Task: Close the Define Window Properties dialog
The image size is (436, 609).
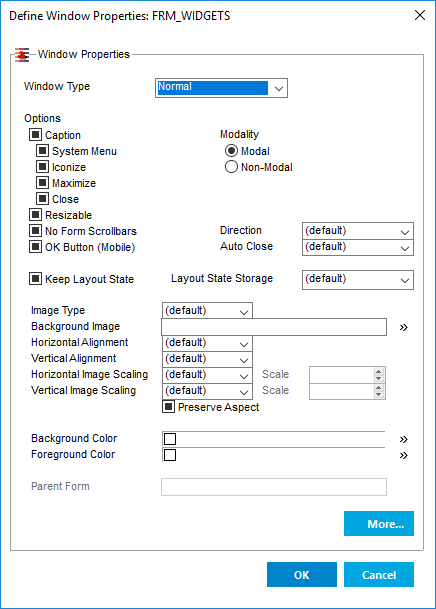Action: [x=420, y=15]
